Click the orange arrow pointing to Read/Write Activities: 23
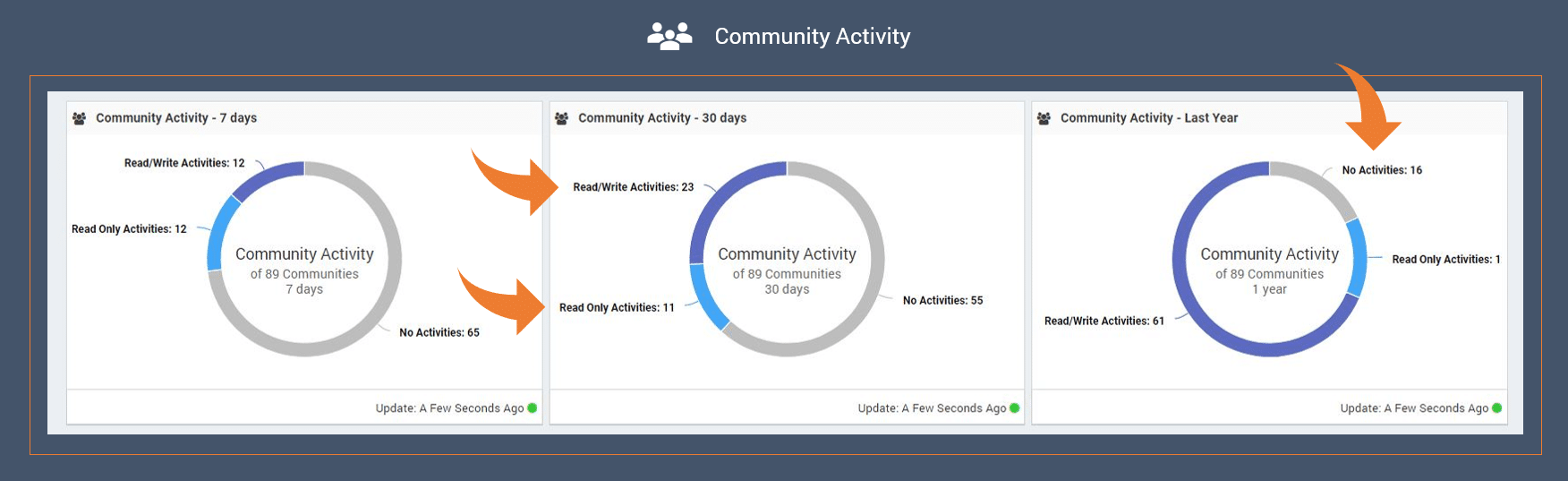 516,182
